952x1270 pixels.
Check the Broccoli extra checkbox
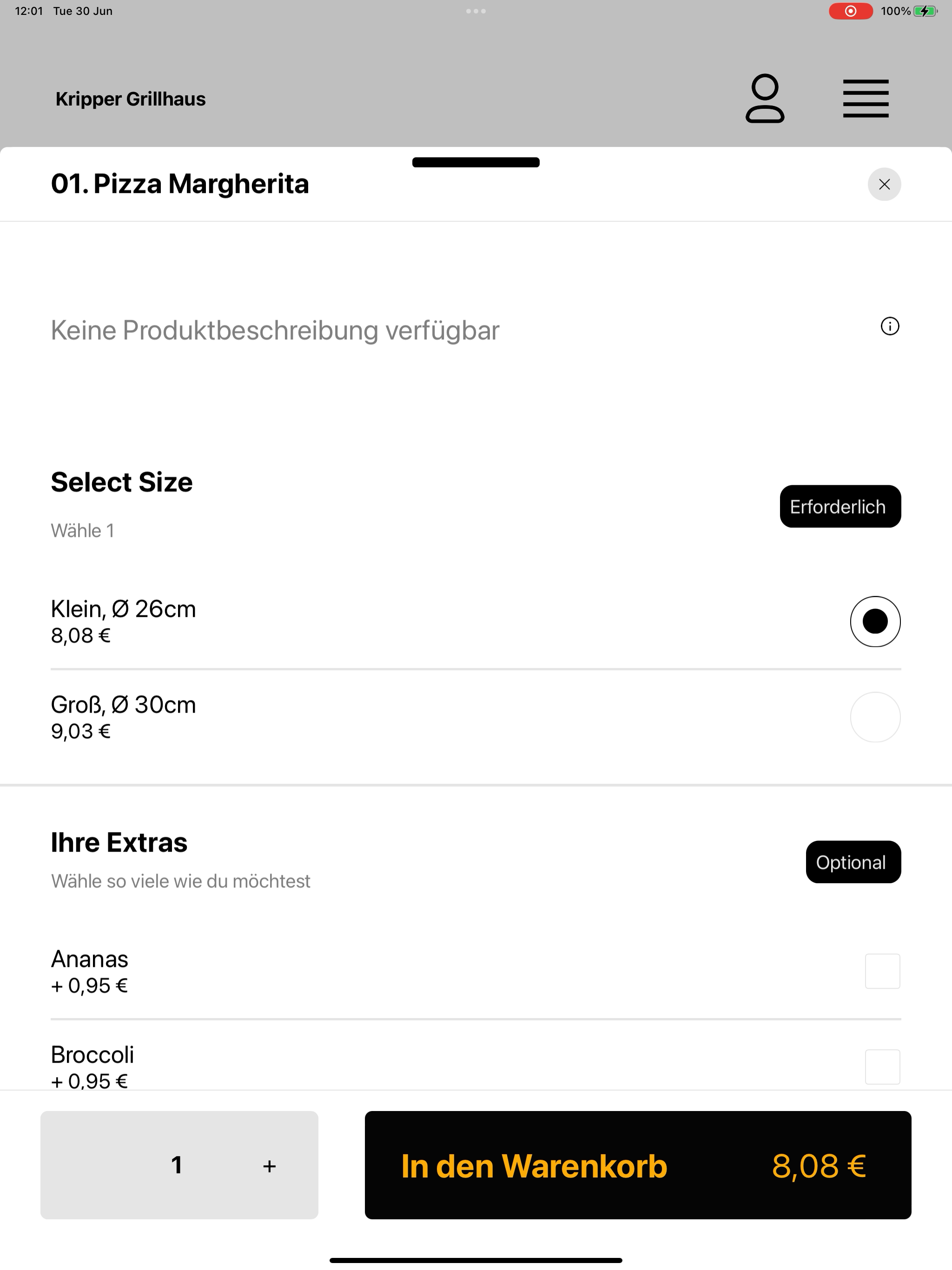pos(882,1067)
